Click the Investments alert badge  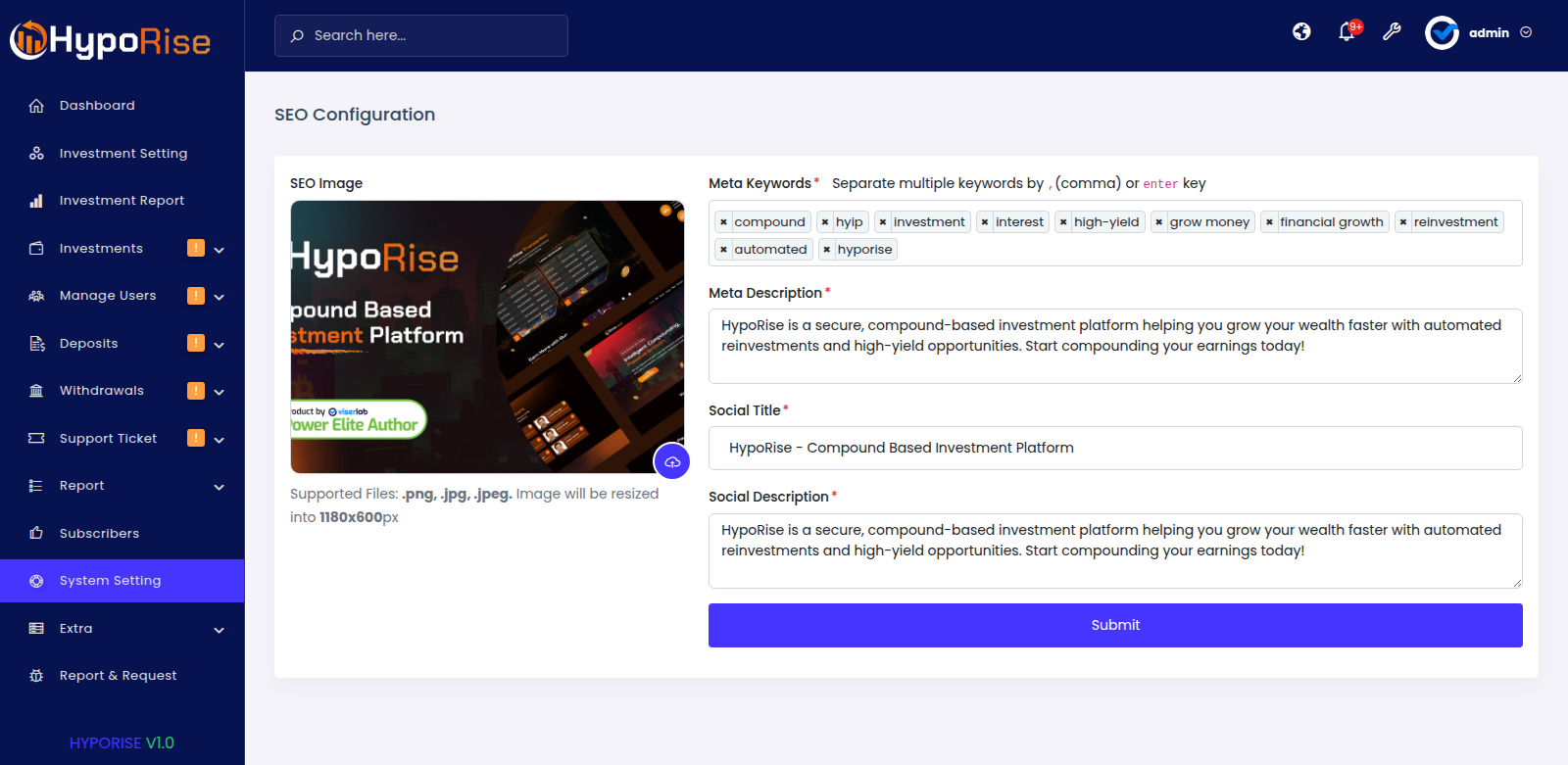coord(196,248)
